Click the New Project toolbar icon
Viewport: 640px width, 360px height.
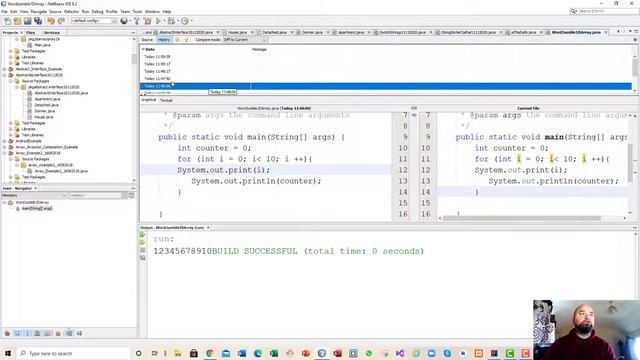click(17, 21)
